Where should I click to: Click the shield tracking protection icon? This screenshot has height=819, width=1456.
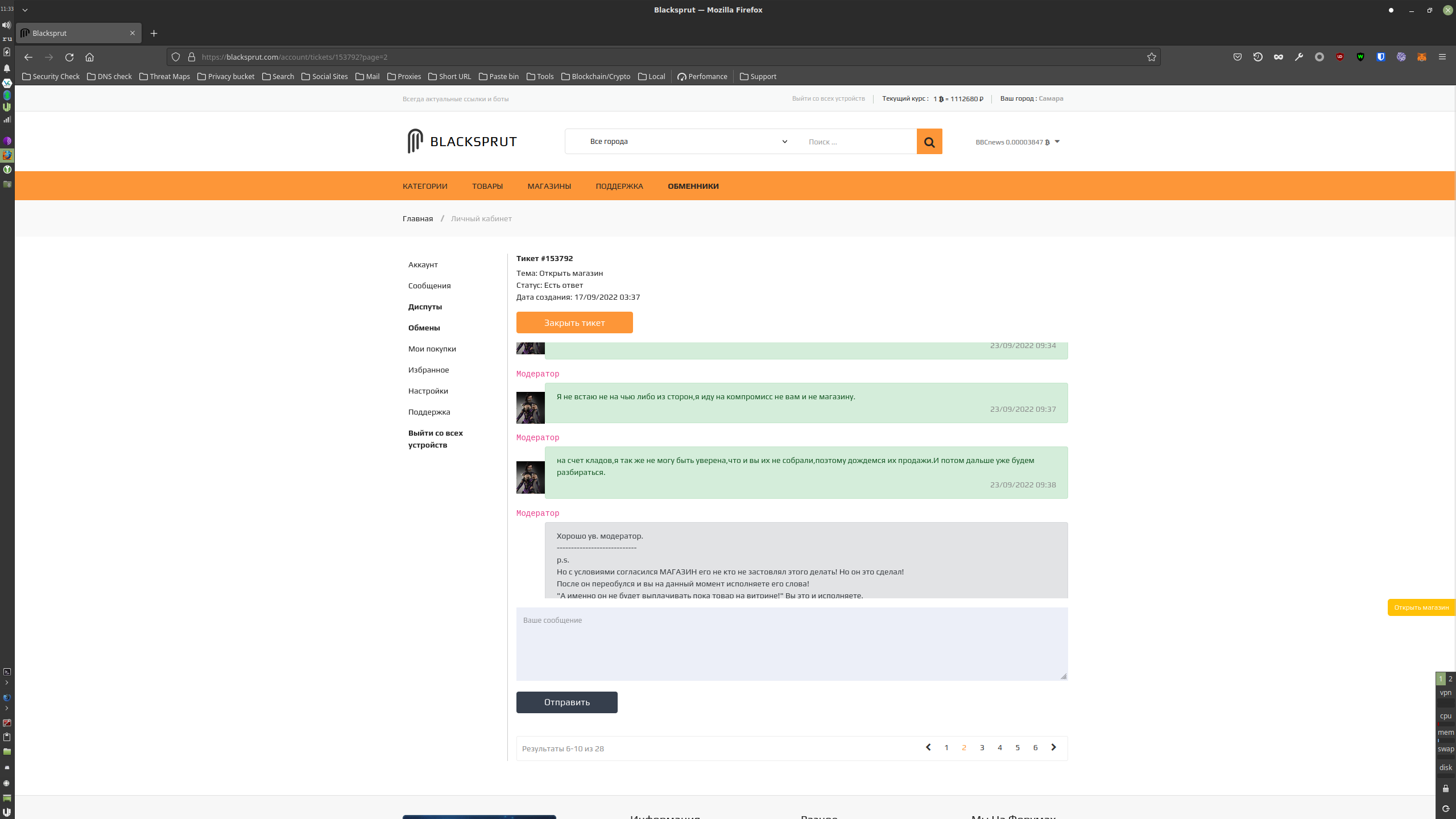[x=176, y=57]
